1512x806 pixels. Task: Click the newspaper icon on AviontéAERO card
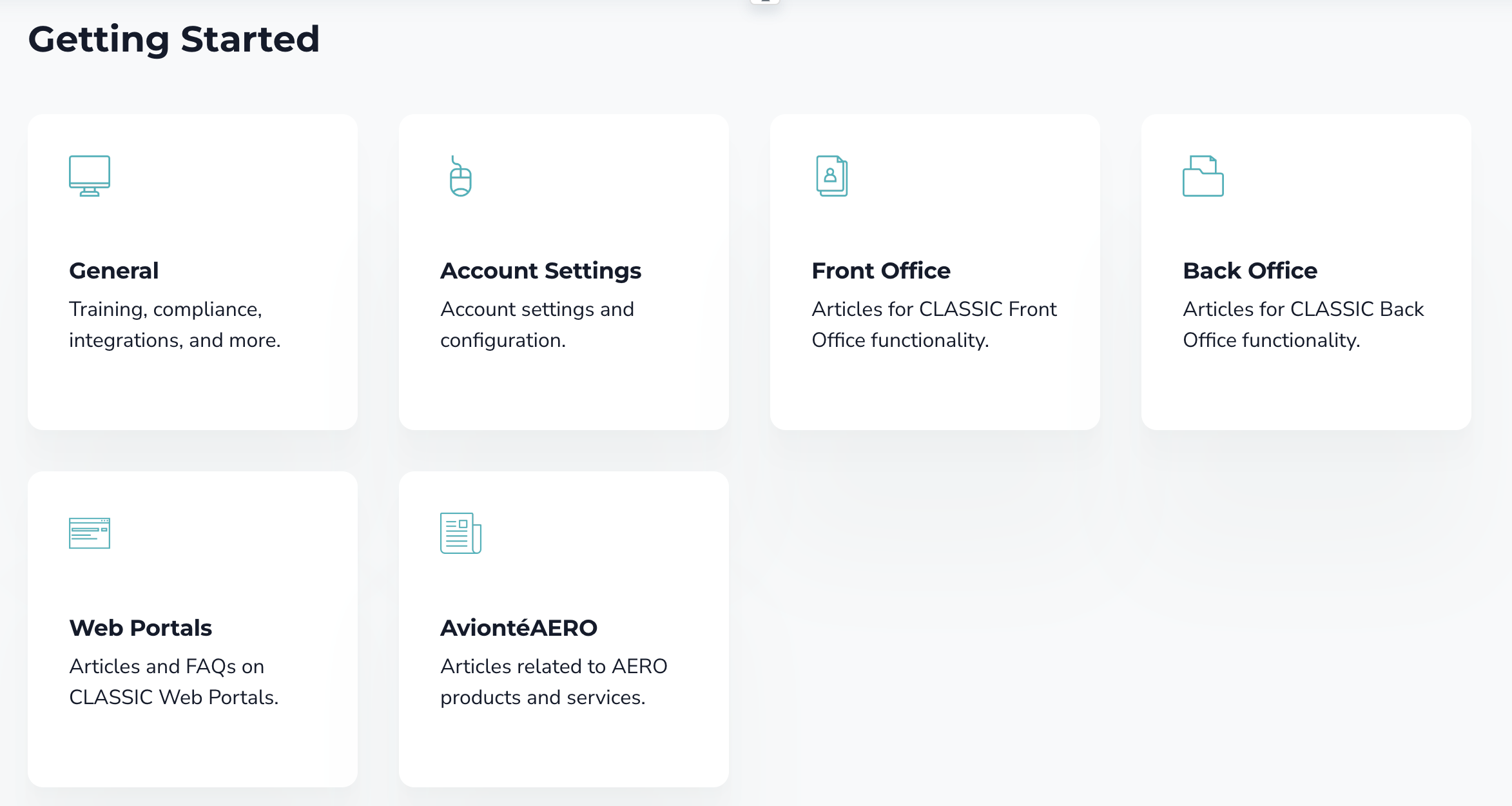coord(460,533)
